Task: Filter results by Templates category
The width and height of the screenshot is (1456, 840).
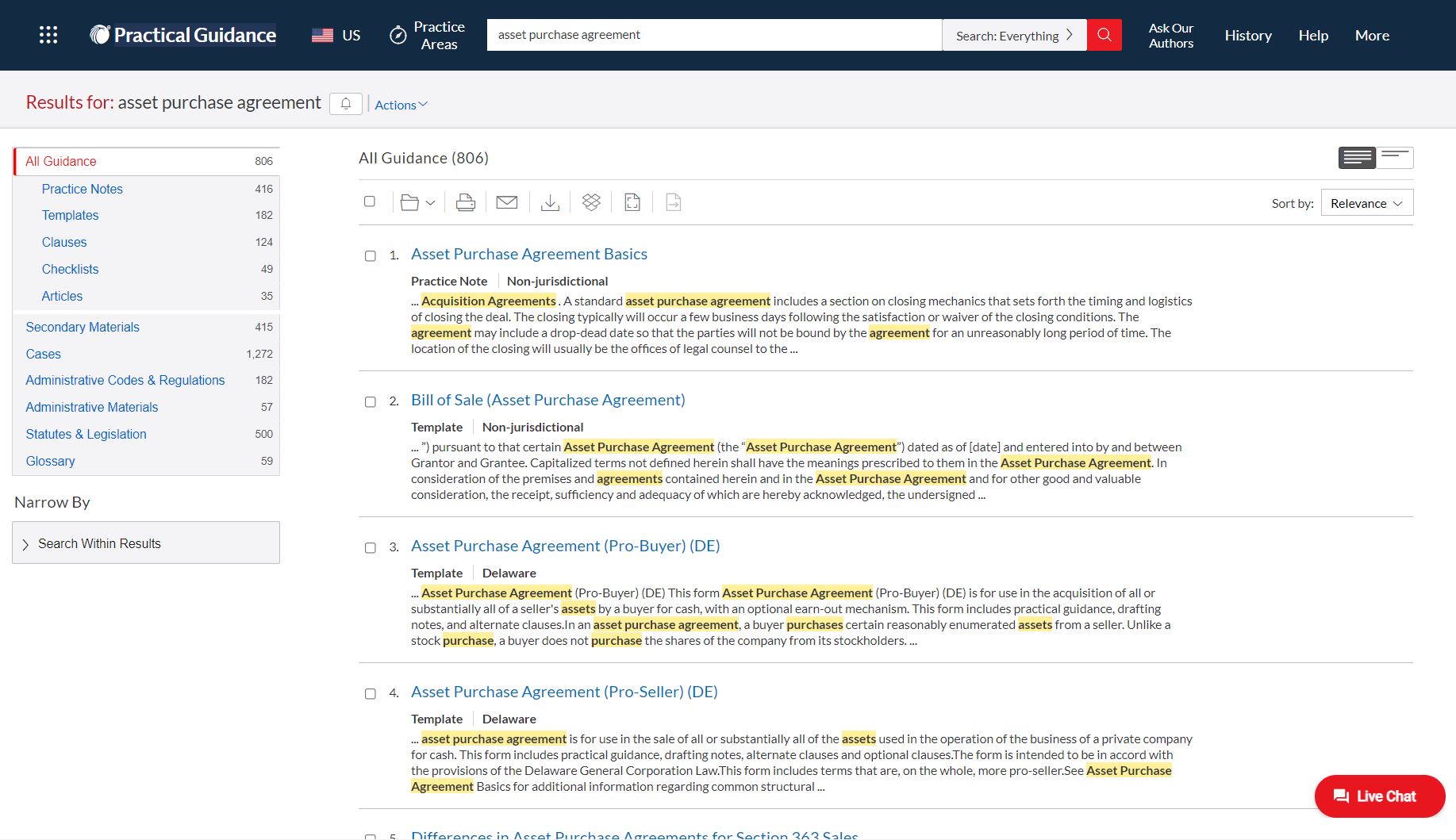Action: [x=70, y=215]
